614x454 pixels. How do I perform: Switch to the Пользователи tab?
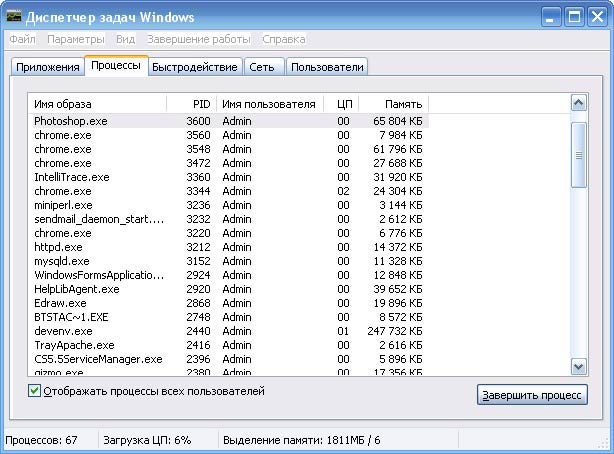click(x=327, y=67)
